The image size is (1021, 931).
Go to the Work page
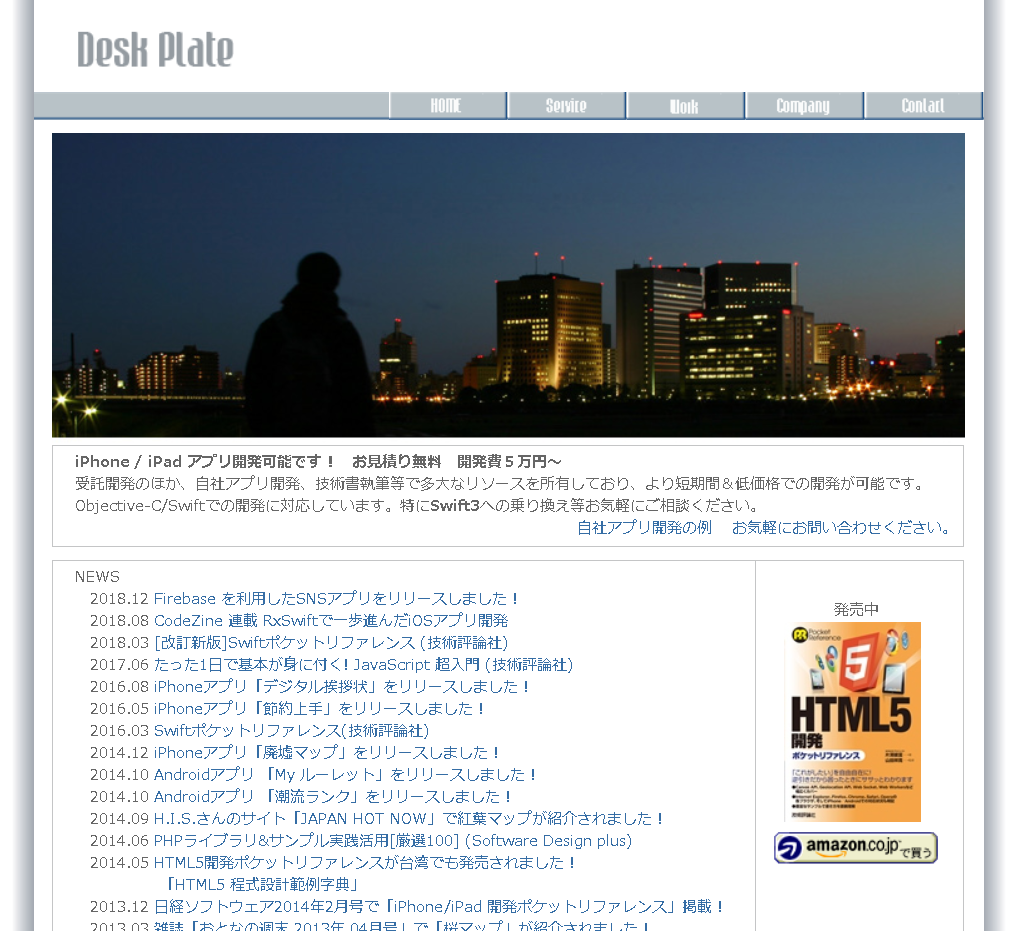pos(685,105)
